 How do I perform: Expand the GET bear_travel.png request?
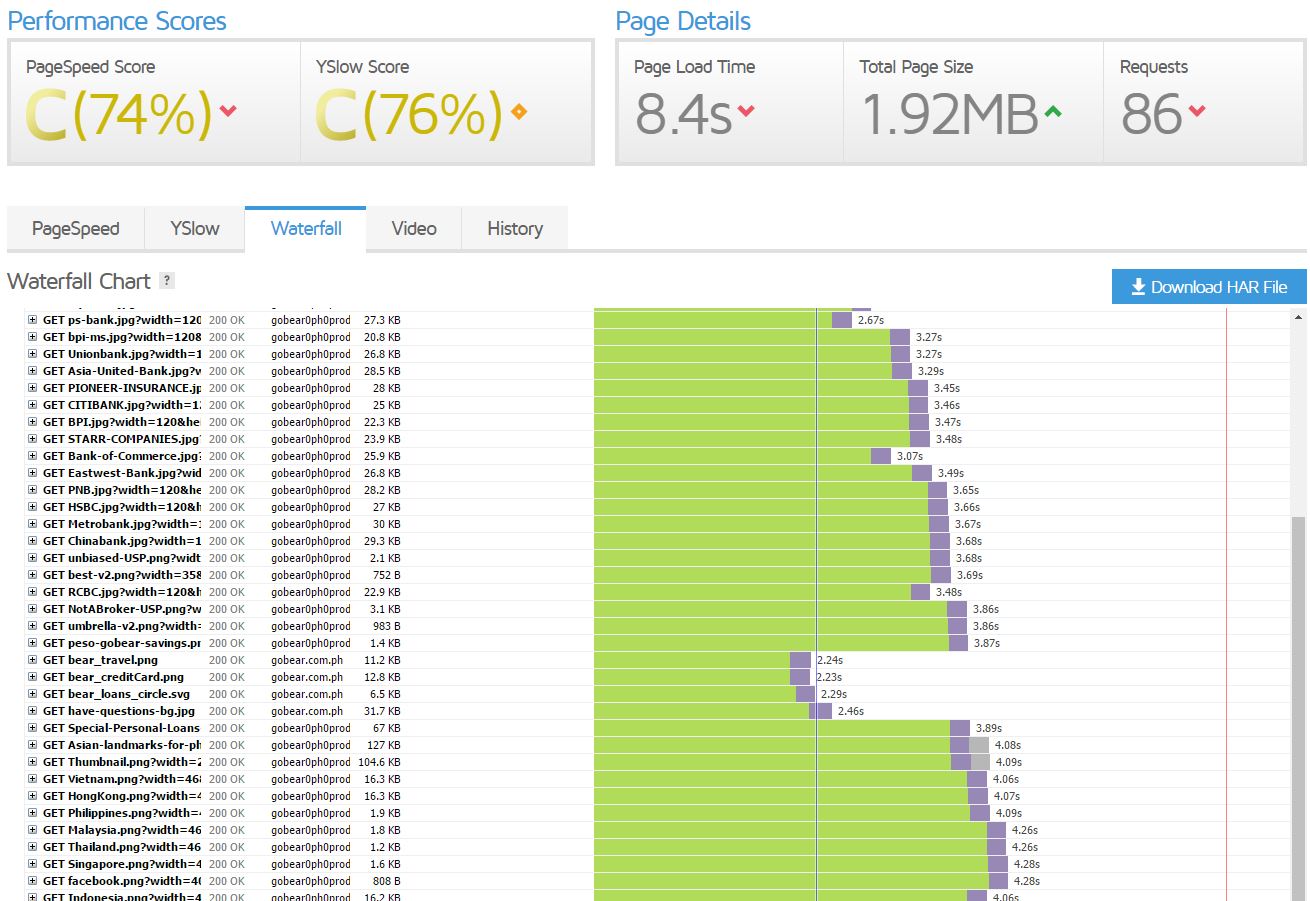point(32,660)
